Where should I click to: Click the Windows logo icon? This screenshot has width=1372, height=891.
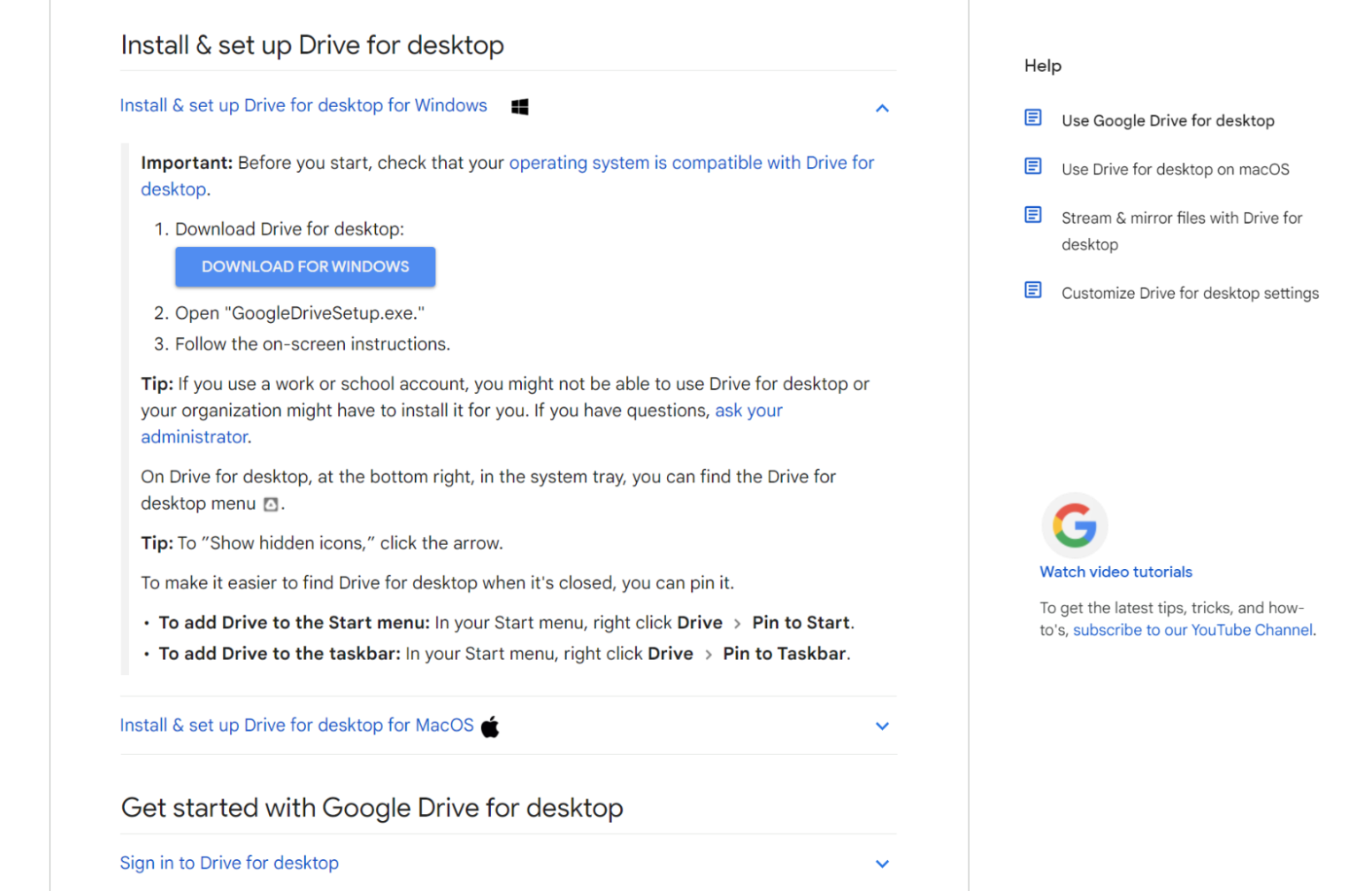pos(519,107)
